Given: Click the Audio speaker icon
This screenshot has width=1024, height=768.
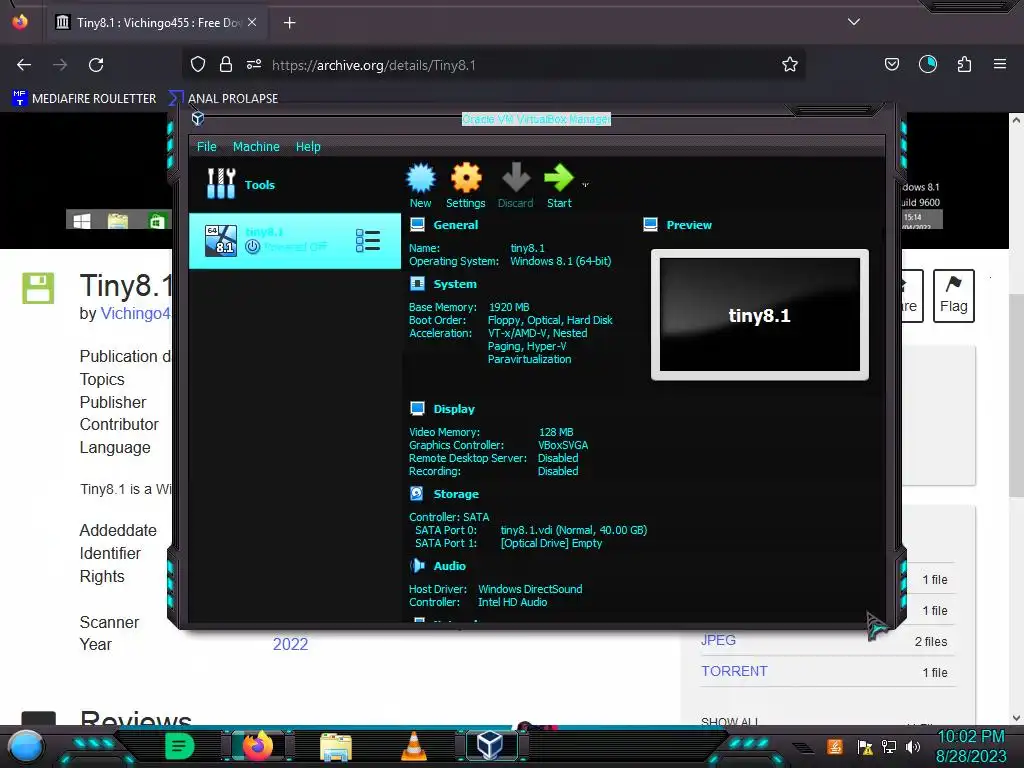Looking at the screenshot, I should 417,566.
